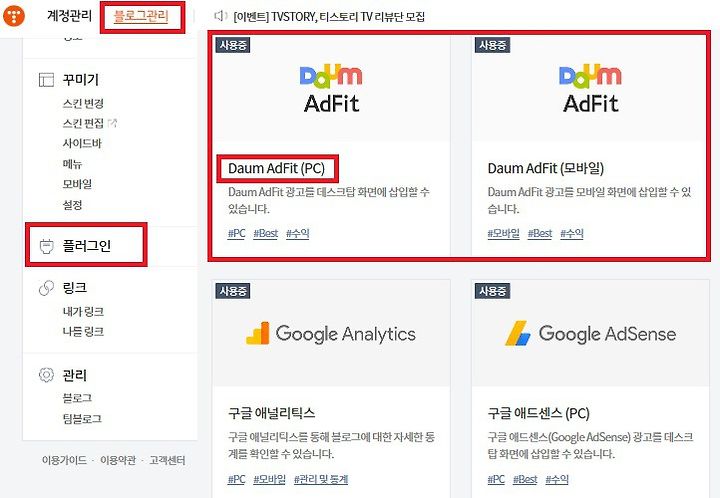The width and height of the screenshot is (720, 498).
Task: Click 사용중 badge on Google Analytics card
Action: pos(233,291)
